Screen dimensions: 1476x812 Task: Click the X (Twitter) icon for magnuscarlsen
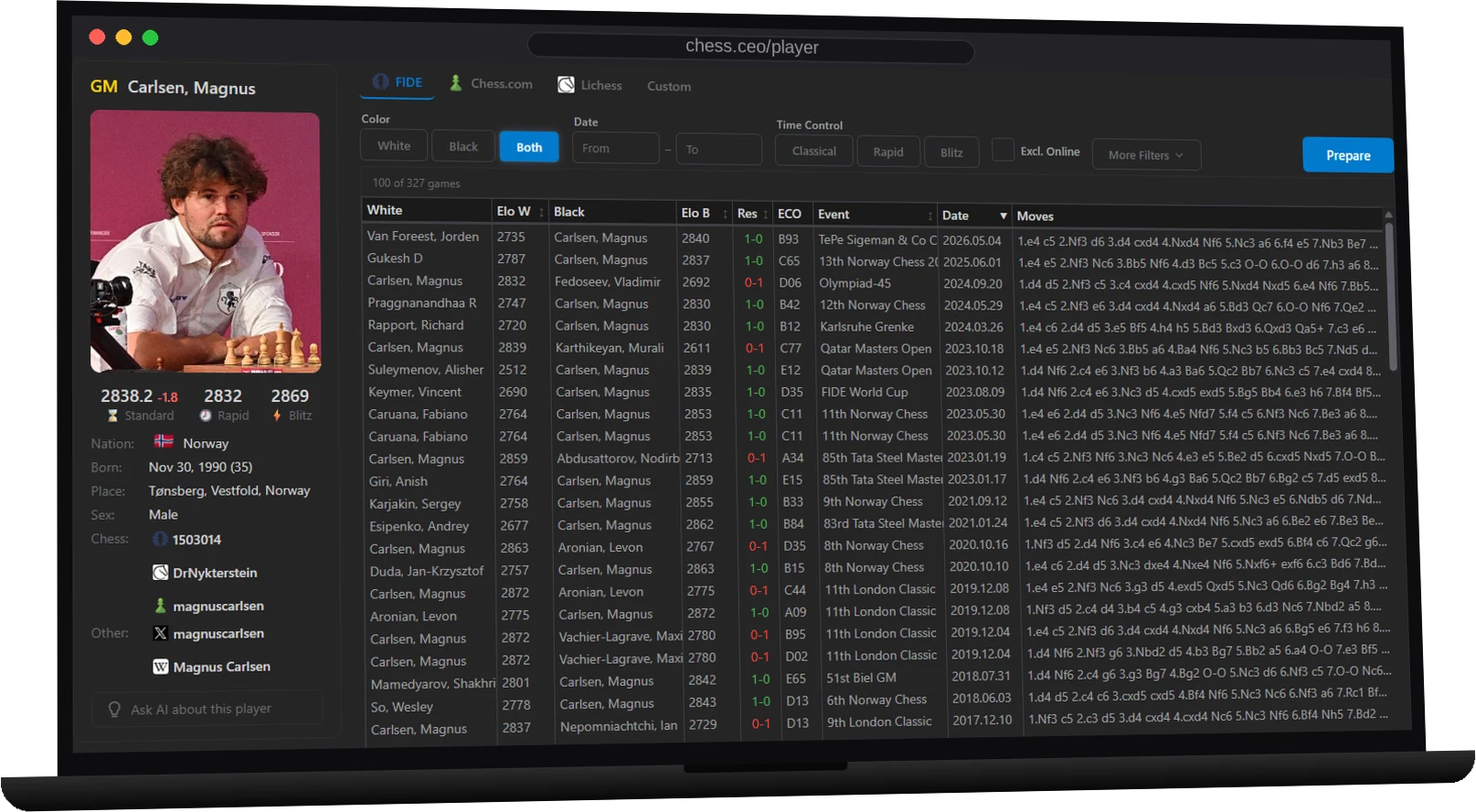[x=160, y=633]
